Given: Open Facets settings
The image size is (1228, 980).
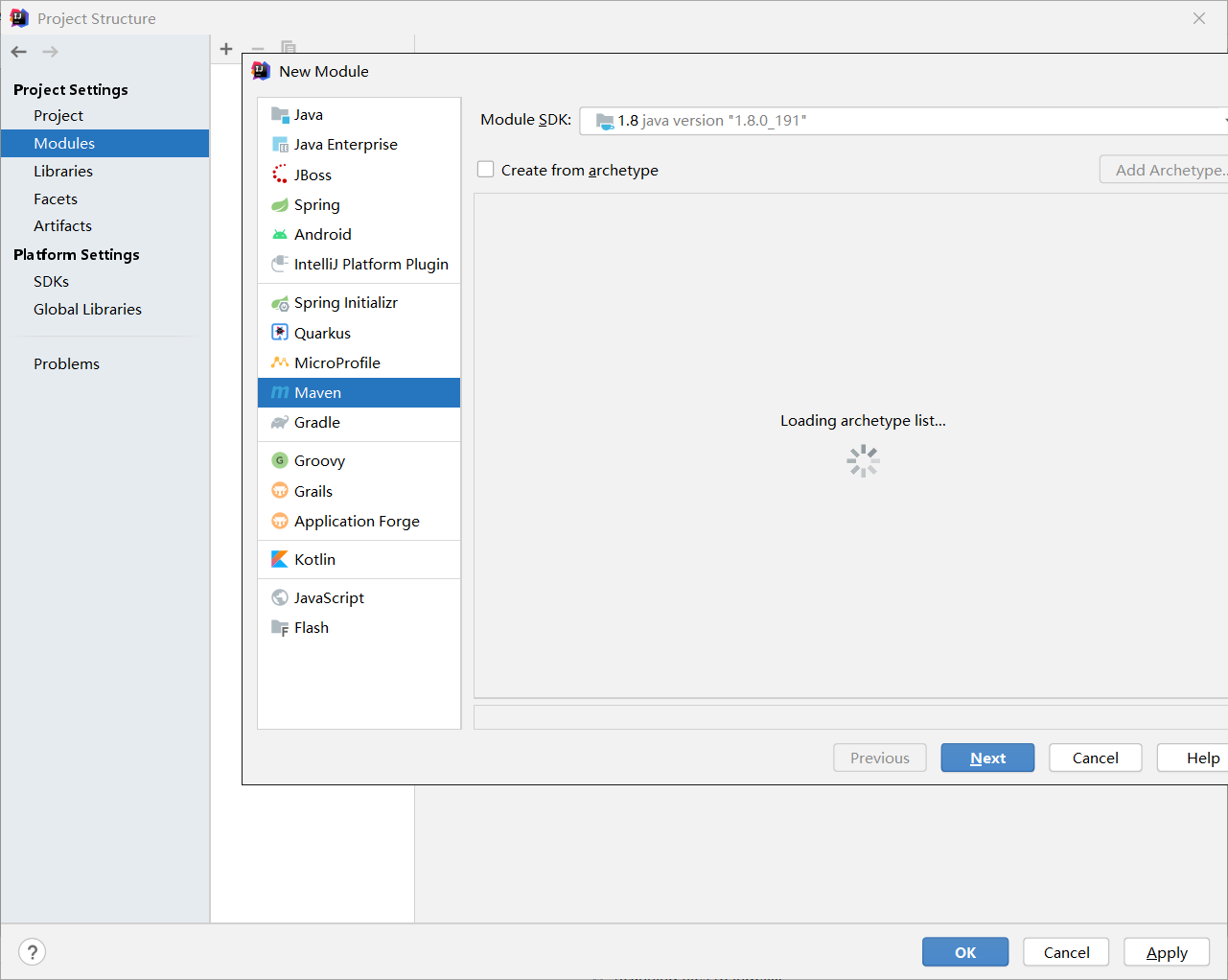Looking at the screenshot, I should coord(56,198).
